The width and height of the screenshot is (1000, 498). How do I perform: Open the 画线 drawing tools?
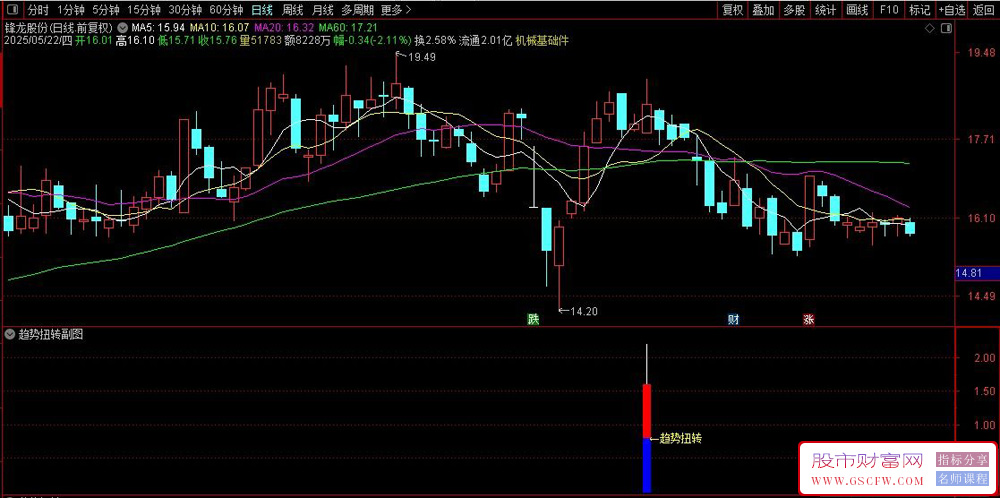pyautogui.click(x=857, y=10)
